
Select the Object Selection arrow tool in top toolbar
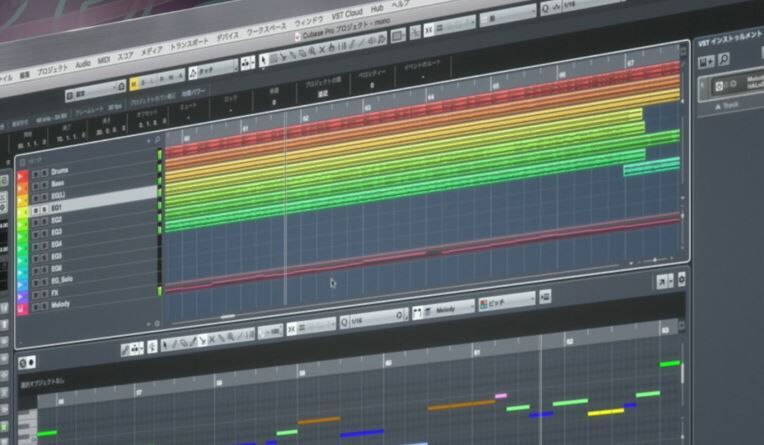point(264,61)
